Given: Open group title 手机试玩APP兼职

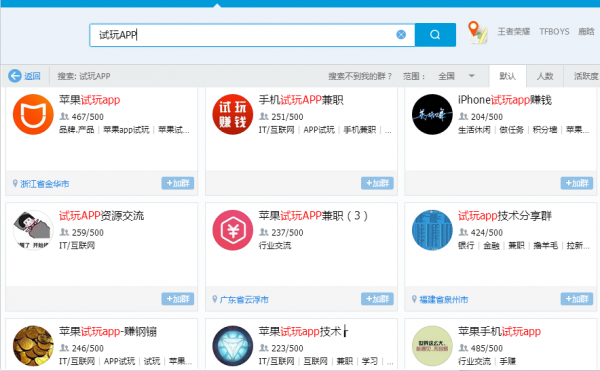Looking at the screenshot, I should (x=301, y=100).
